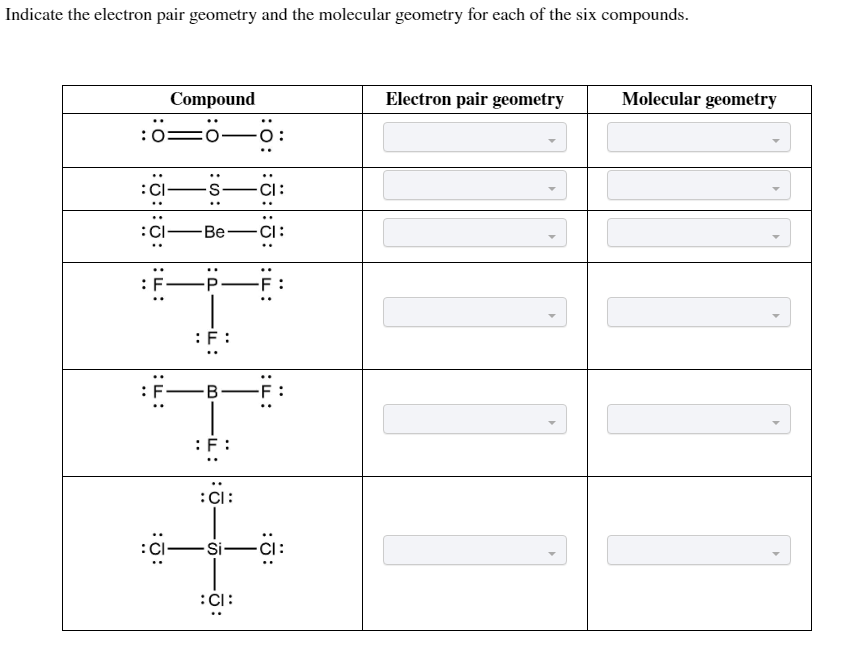The width and height of the screenshot is (854, 655).
Task: Open electron pair geometry dropdown for PF3
Action: click(473, 310)
